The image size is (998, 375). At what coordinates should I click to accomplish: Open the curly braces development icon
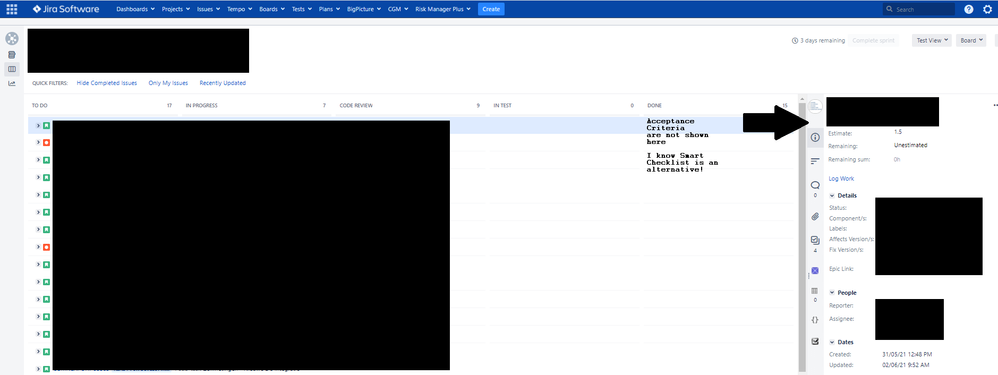point(815,320)
